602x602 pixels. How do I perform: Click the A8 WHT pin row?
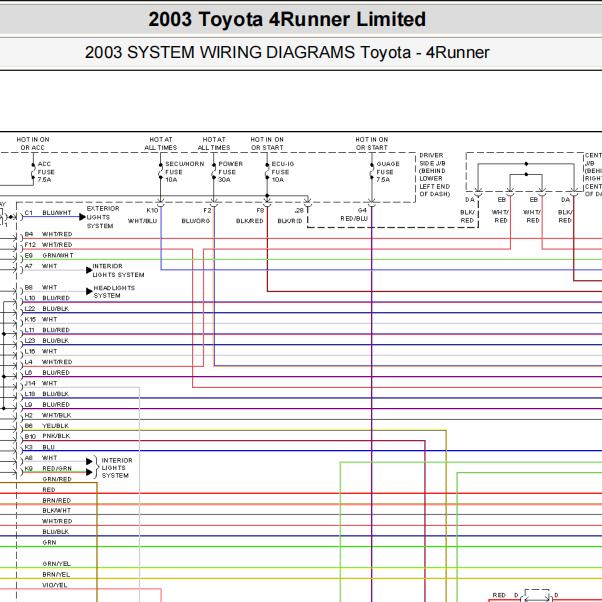click(41, 458)
